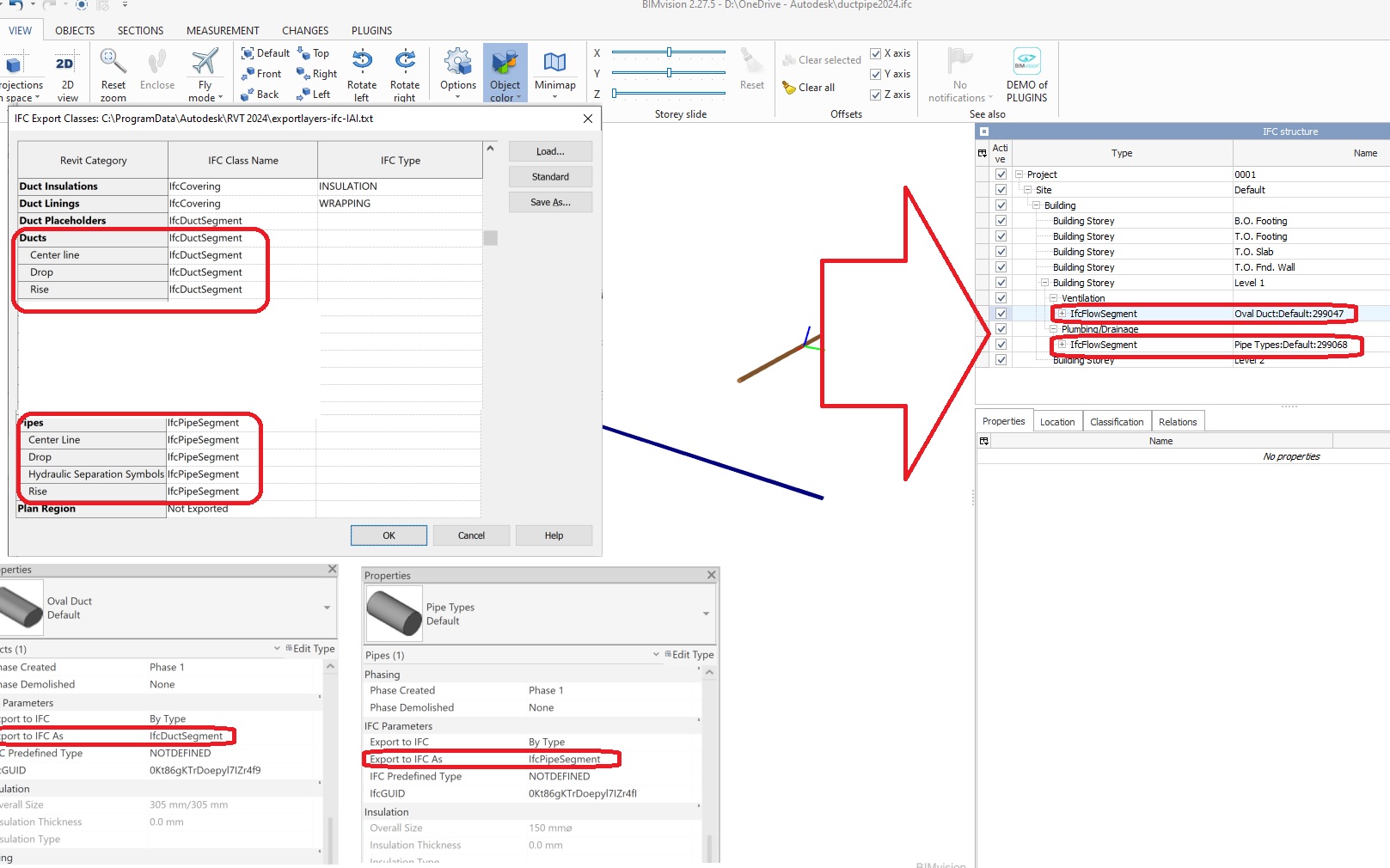
Task: Uncheck the Z axis checkbox
Action: tap(876, 95)
